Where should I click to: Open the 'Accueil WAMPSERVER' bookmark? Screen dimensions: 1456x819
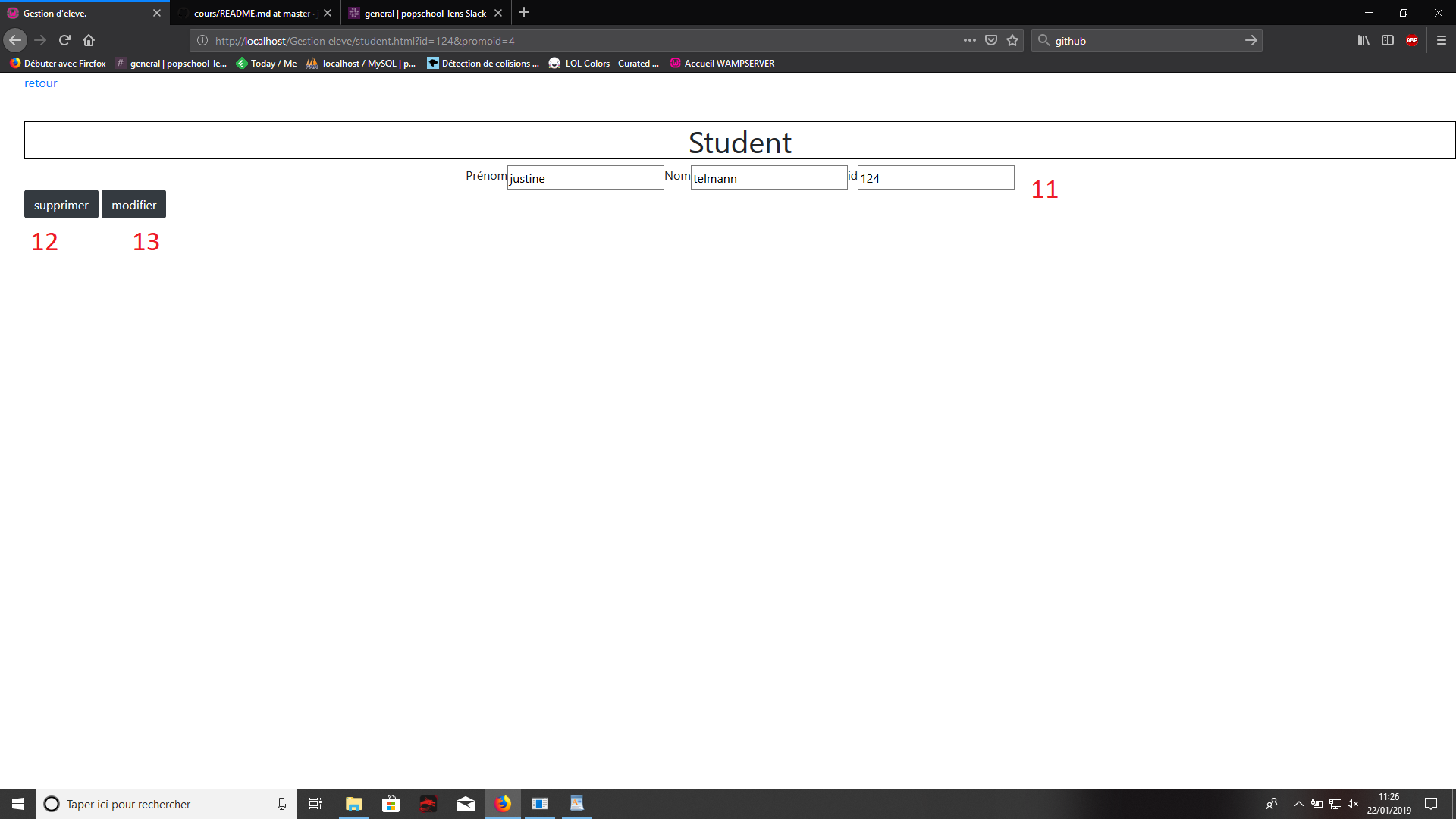[722, 64]
